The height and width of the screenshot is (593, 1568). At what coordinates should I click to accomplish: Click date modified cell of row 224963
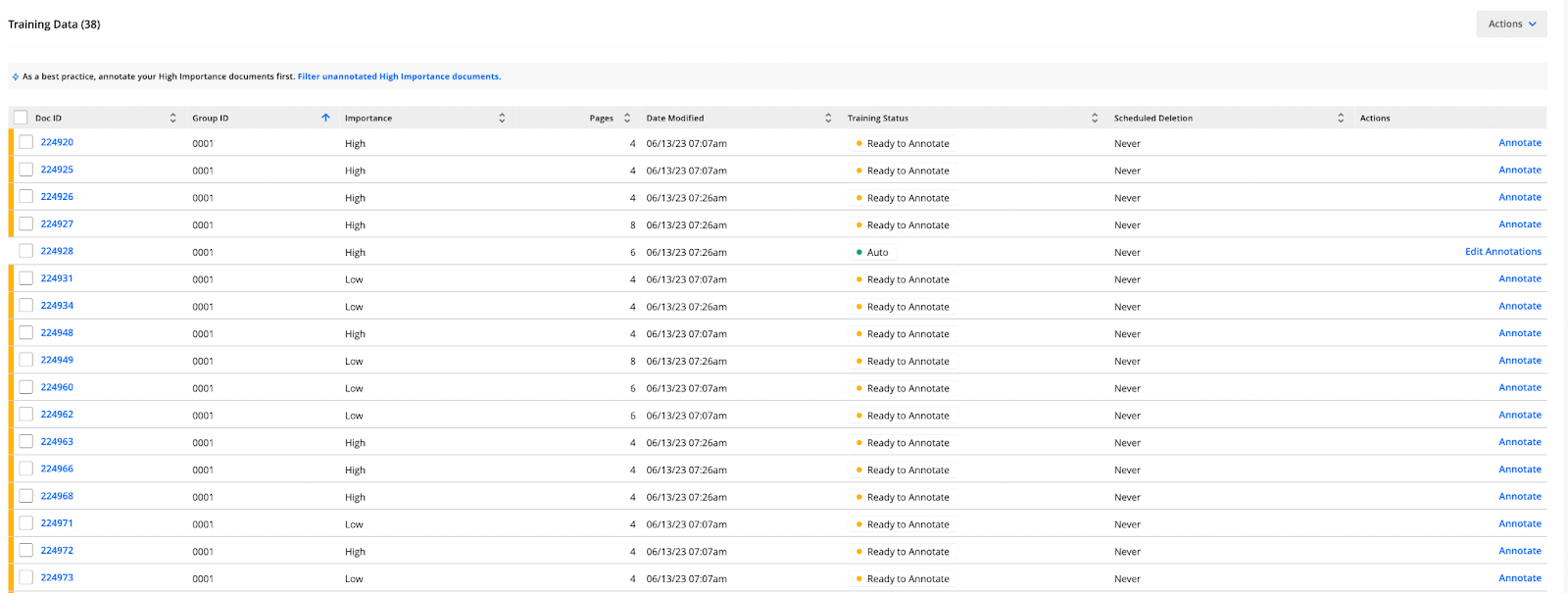pos(687,443)
